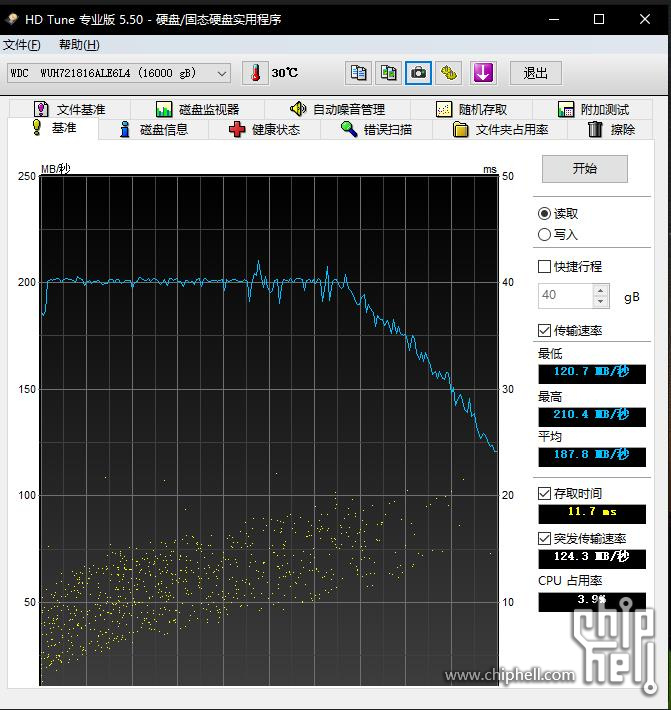Decrease the short stroke gB spinner value
This screenshot has width=671, height=710.
(601, 302)
